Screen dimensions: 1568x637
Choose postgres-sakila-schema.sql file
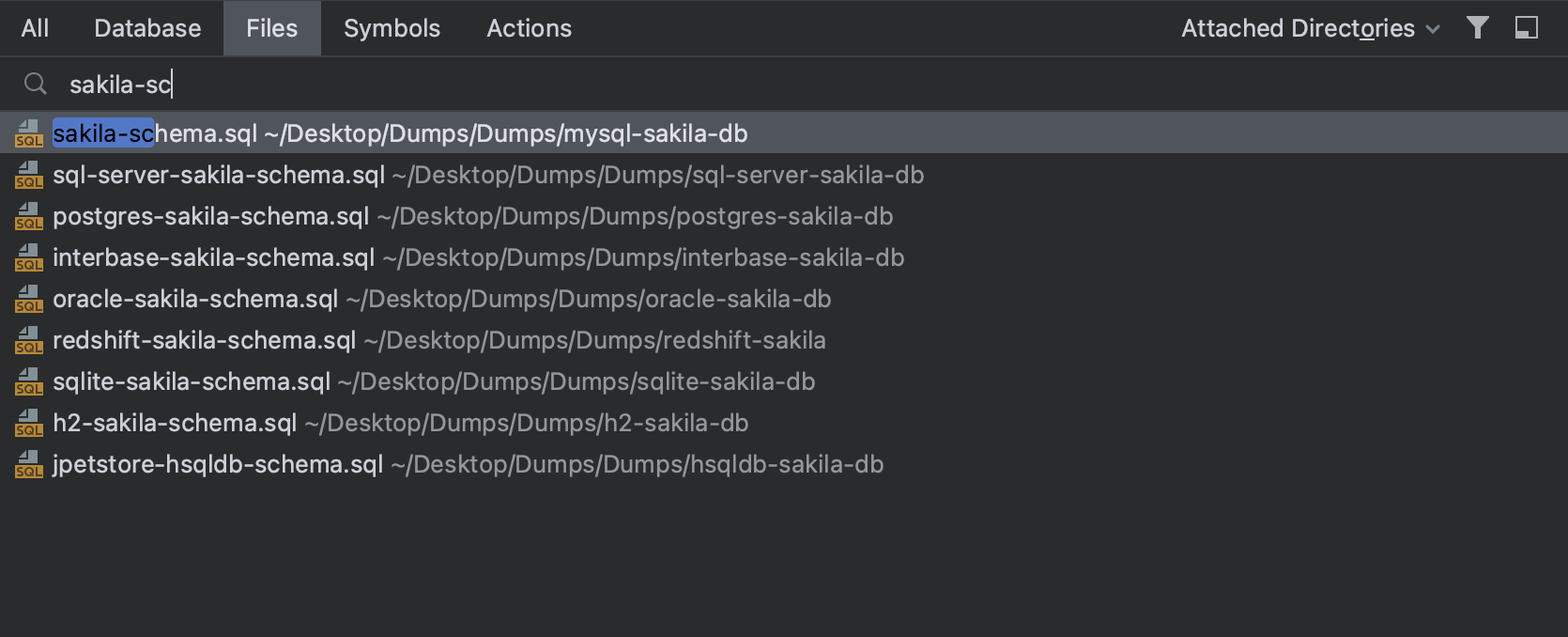(x=784, y=216)
